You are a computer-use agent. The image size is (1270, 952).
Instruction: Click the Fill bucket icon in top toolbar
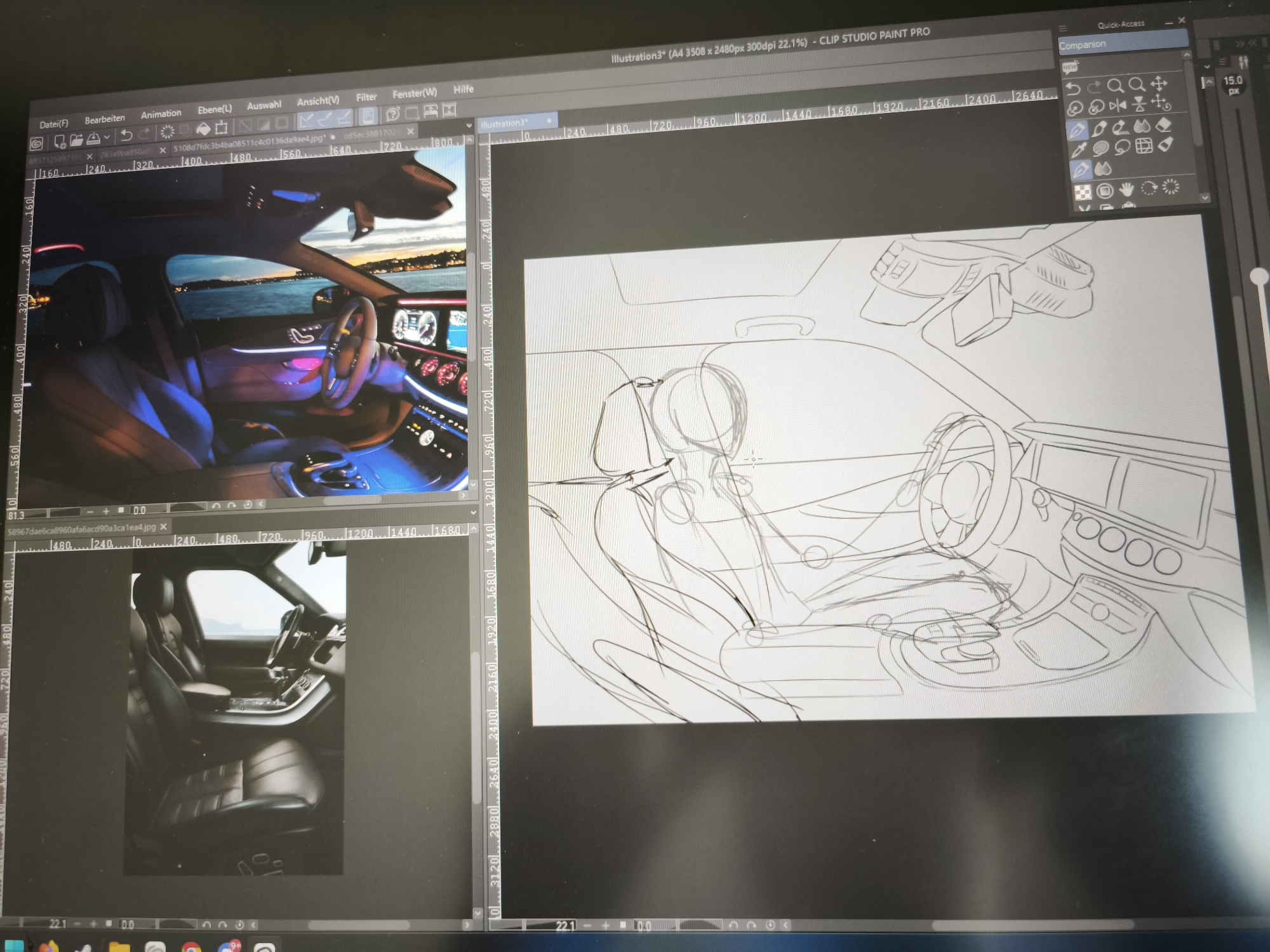click(203, 129)
